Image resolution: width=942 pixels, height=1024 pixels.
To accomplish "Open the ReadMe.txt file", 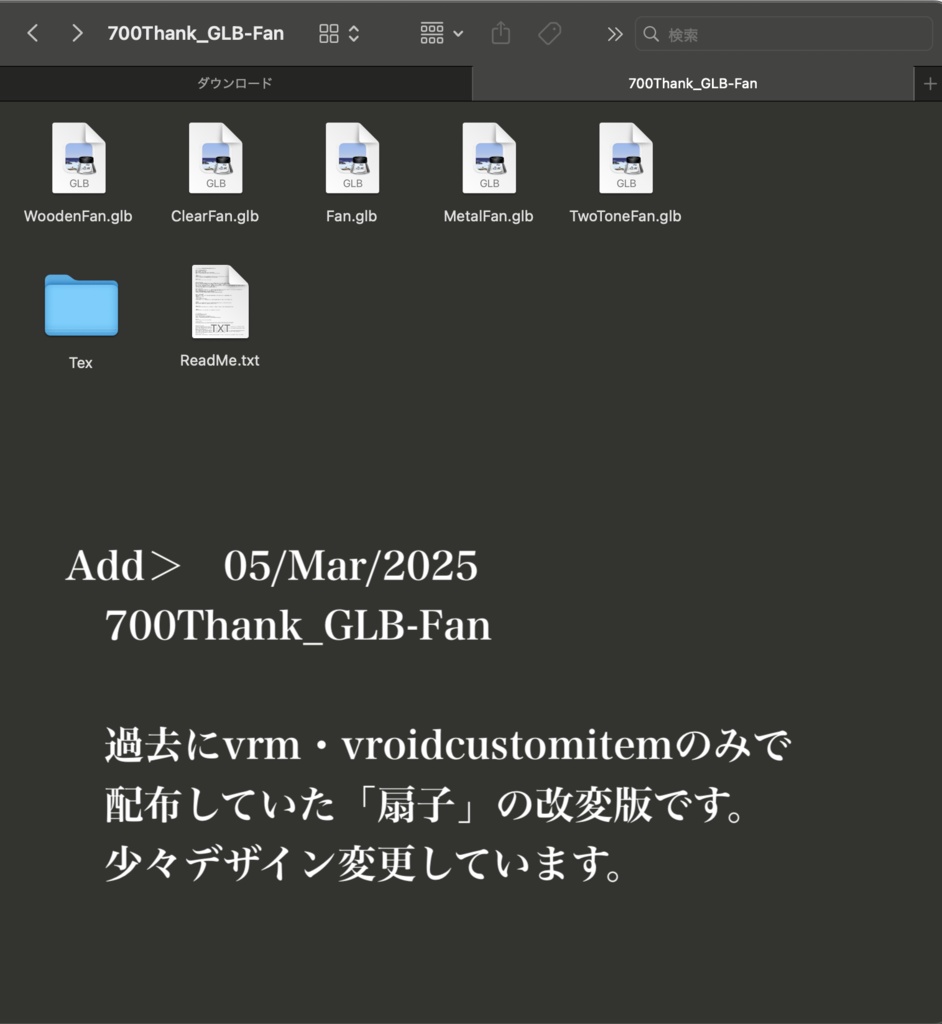I will [219, 302].
